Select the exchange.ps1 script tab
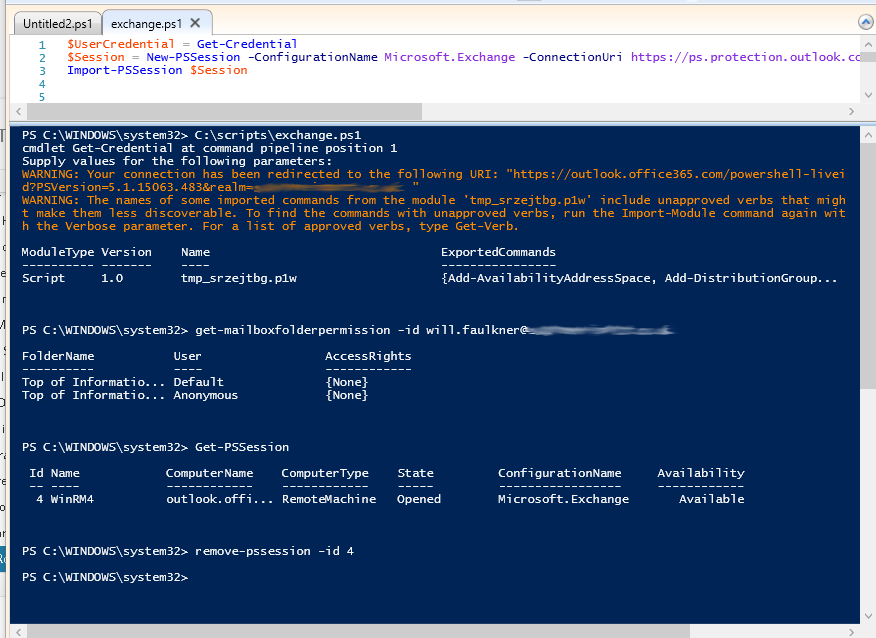876x638 pixels. pos(145,23)
